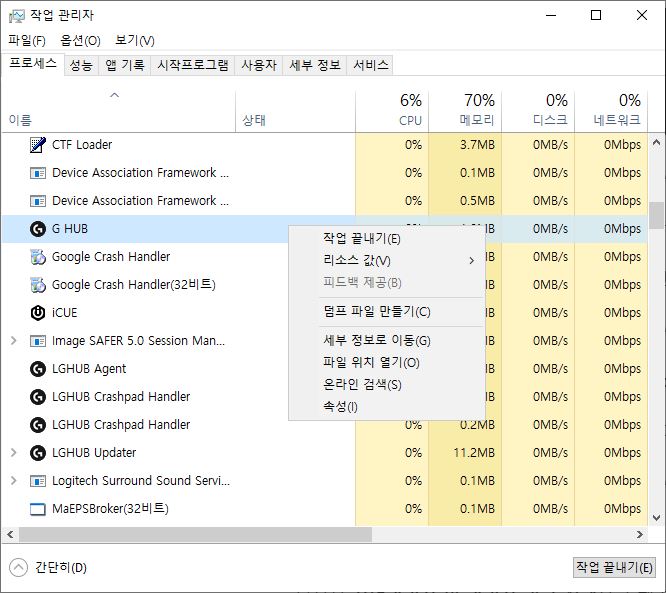This screenshot has width=666, height=593.
Task: Click the Google Crash Handler icon
Action: [38, 257]
